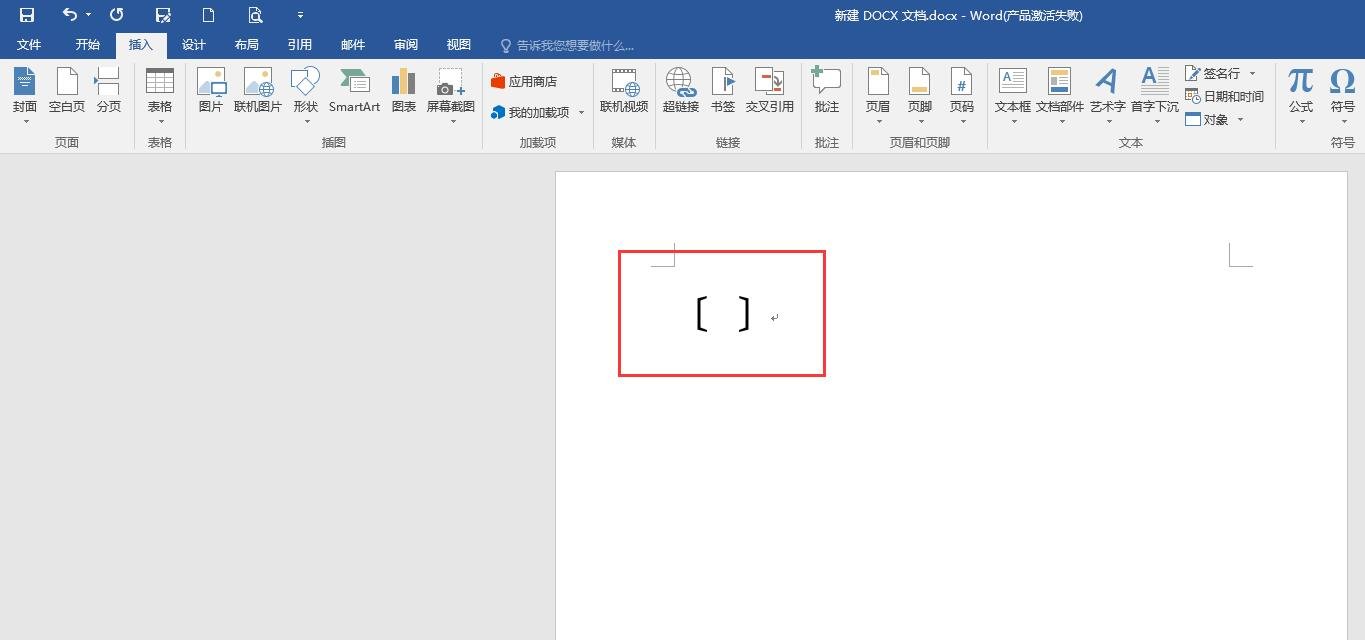1365x640 pixels.
Task: Insert a picture from this device
Action: 211,92
